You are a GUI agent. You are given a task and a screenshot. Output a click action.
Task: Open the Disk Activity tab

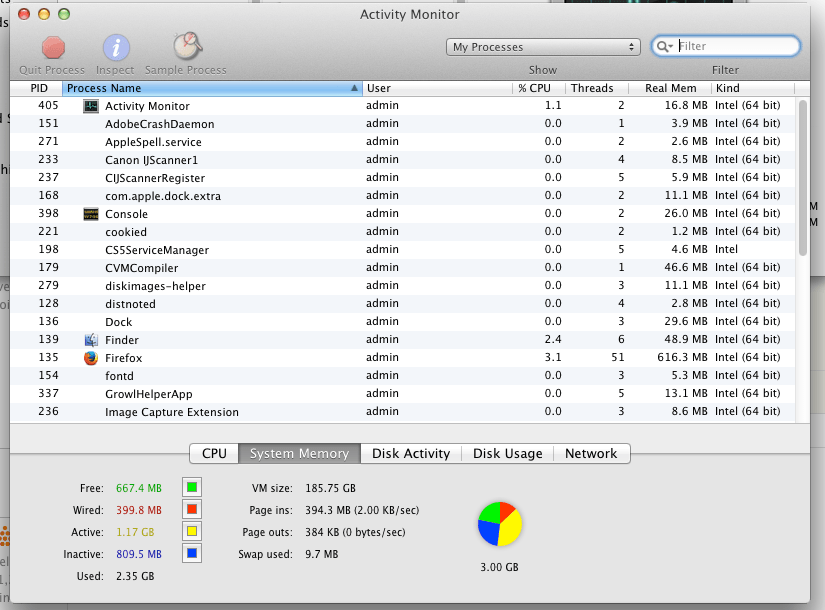[x=411, y=454]
